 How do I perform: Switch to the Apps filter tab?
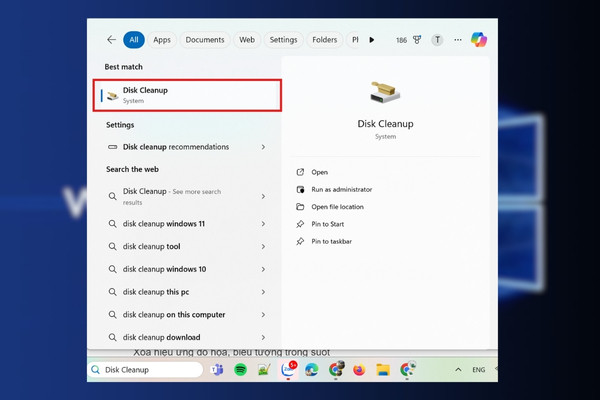[x=162, y=40]
